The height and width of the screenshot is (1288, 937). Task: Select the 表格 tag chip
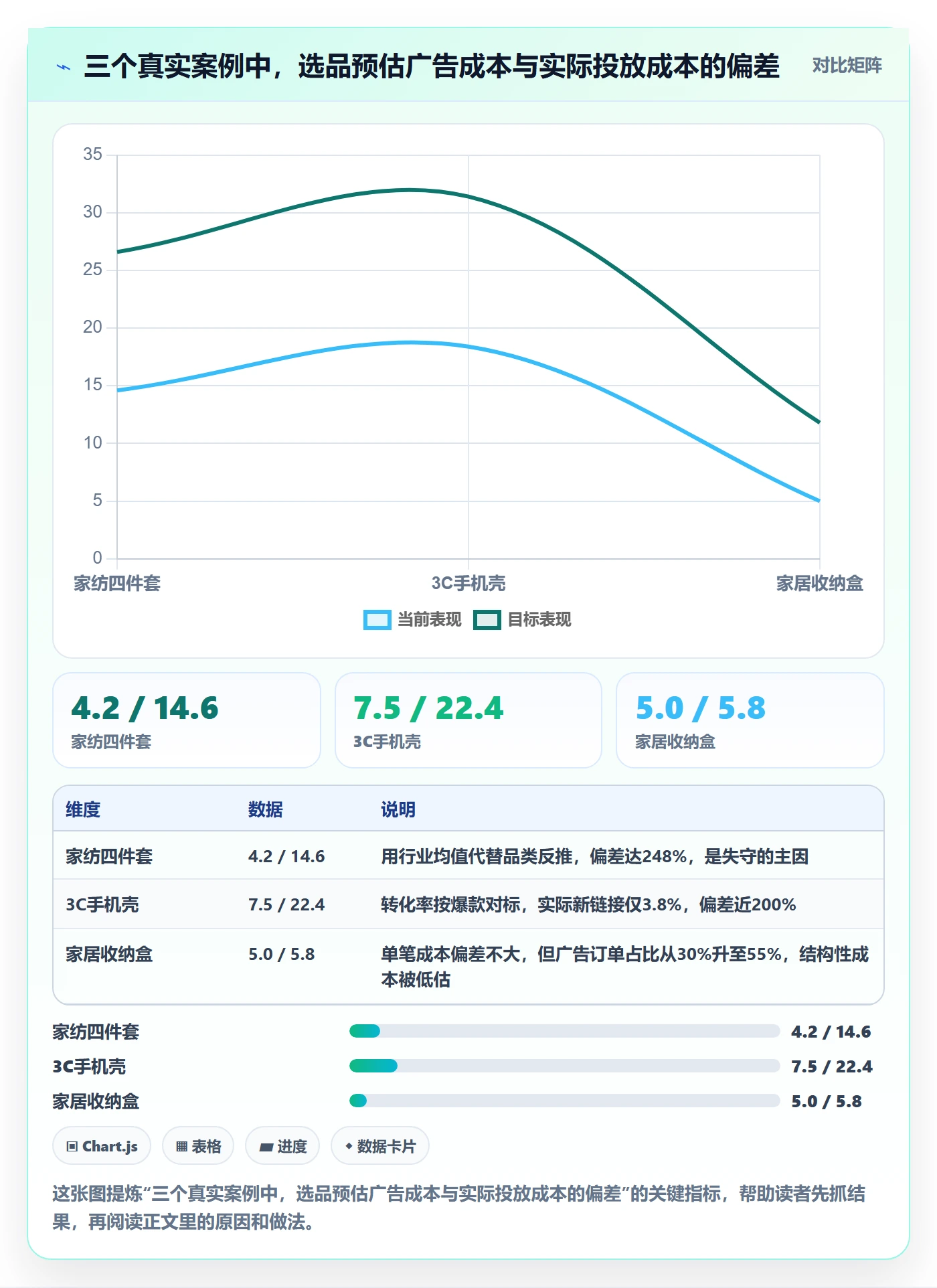198,1146
